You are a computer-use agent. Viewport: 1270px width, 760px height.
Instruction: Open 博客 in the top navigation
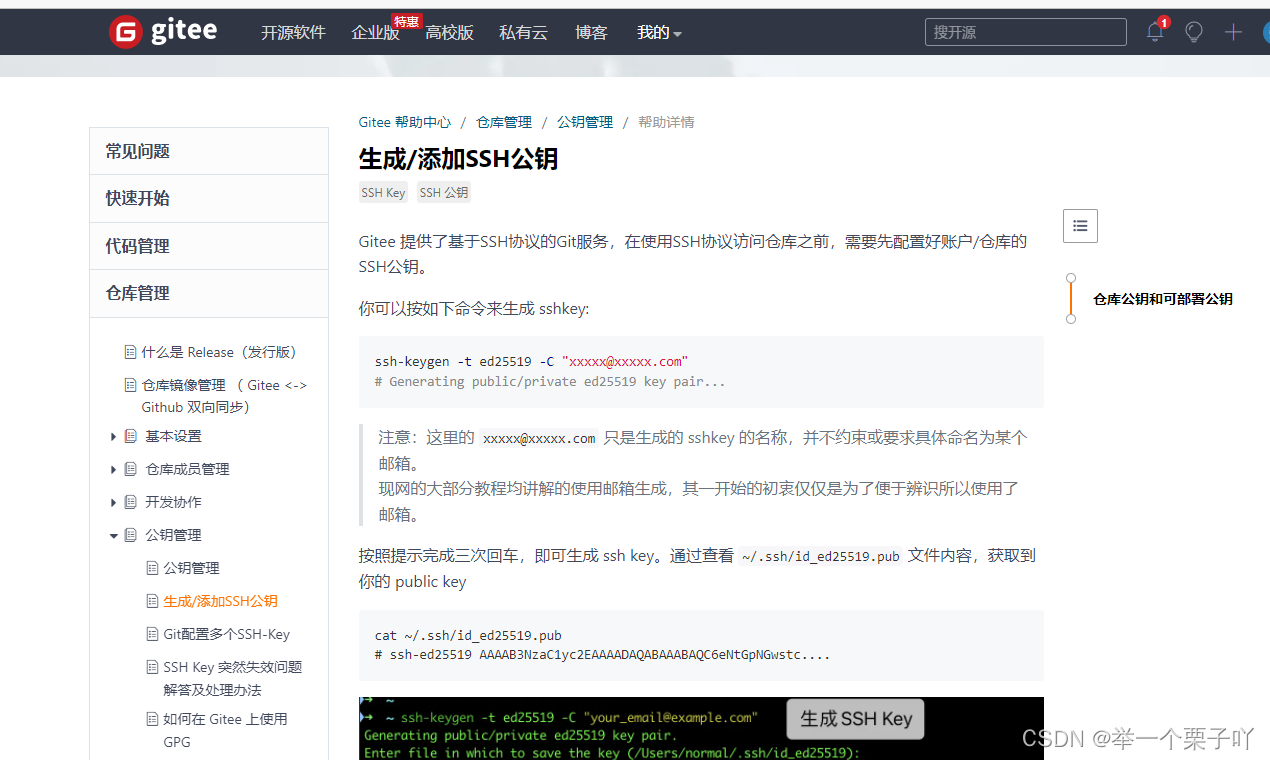591,32
